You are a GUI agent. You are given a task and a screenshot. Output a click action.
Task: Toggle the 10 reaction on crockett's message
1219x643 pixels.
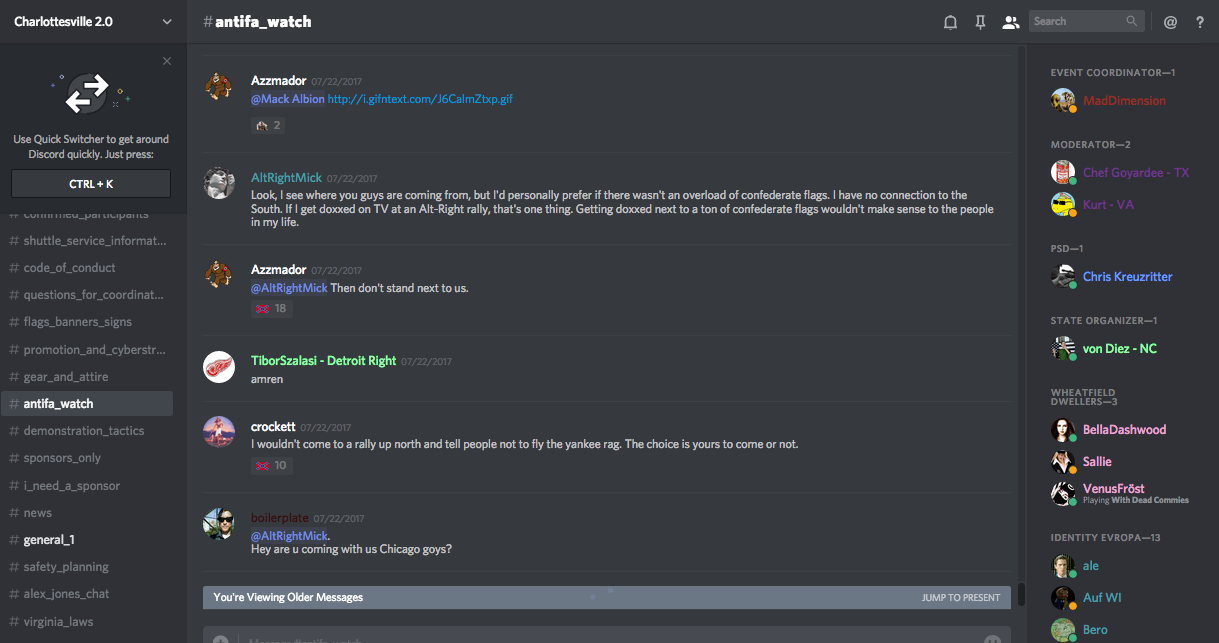(270, 465)
